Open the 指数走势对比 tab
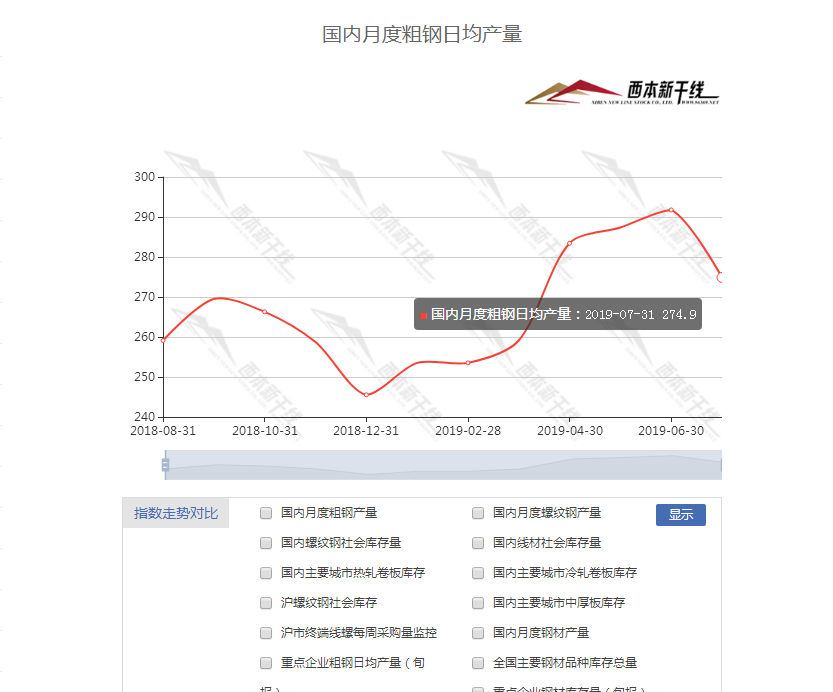Viewport: 833px width, 692px height. pyautogui.click(x=176, y=514)
